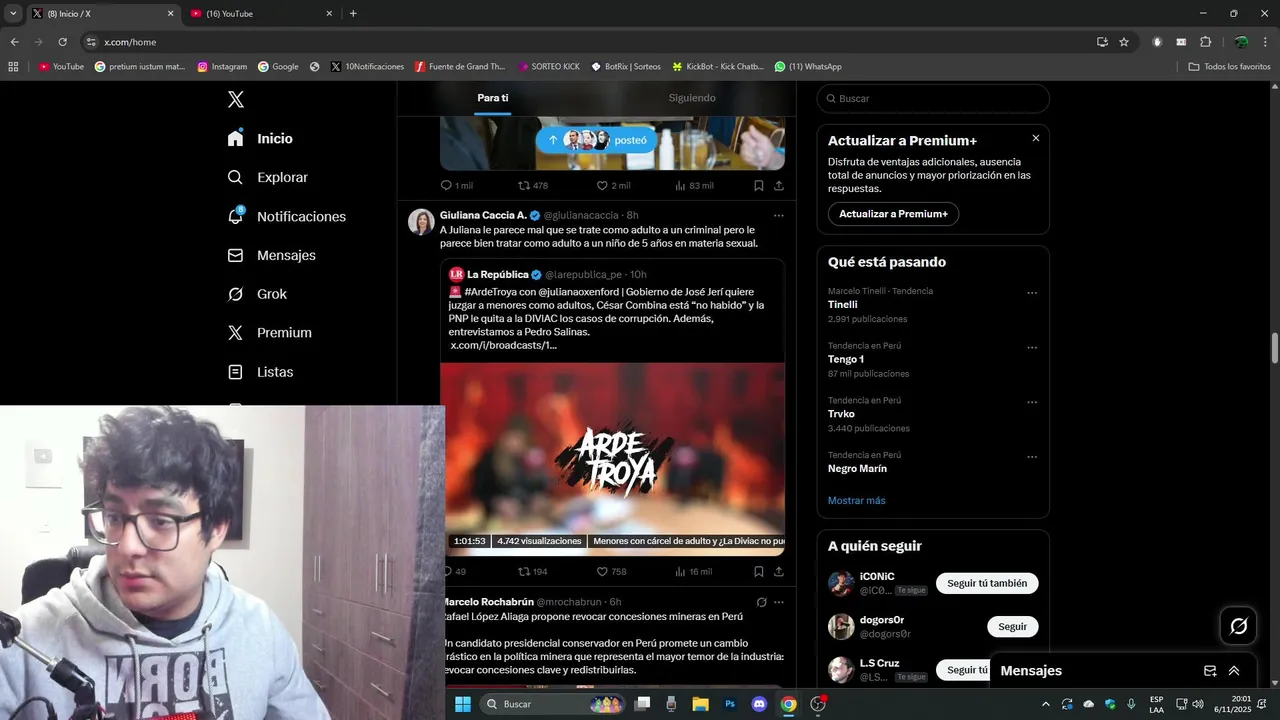The image size is (1280, 720).
Task: Open the Inicio home page
Action: (x=260, y=138)
